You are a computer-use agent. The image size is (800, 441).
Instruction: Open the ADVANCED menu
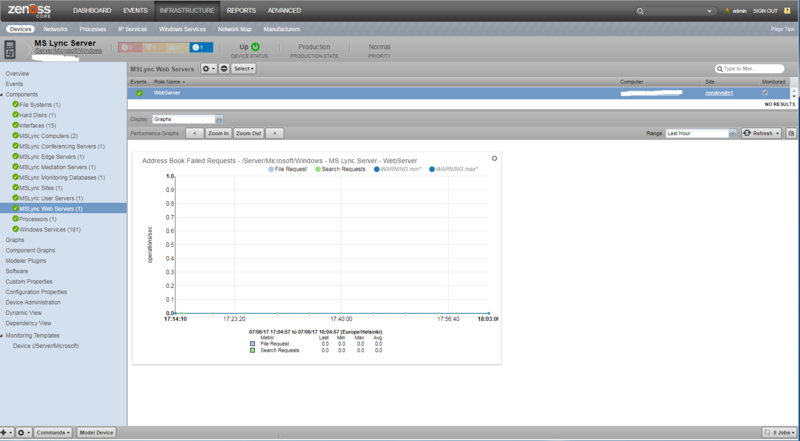pos(284,11)
